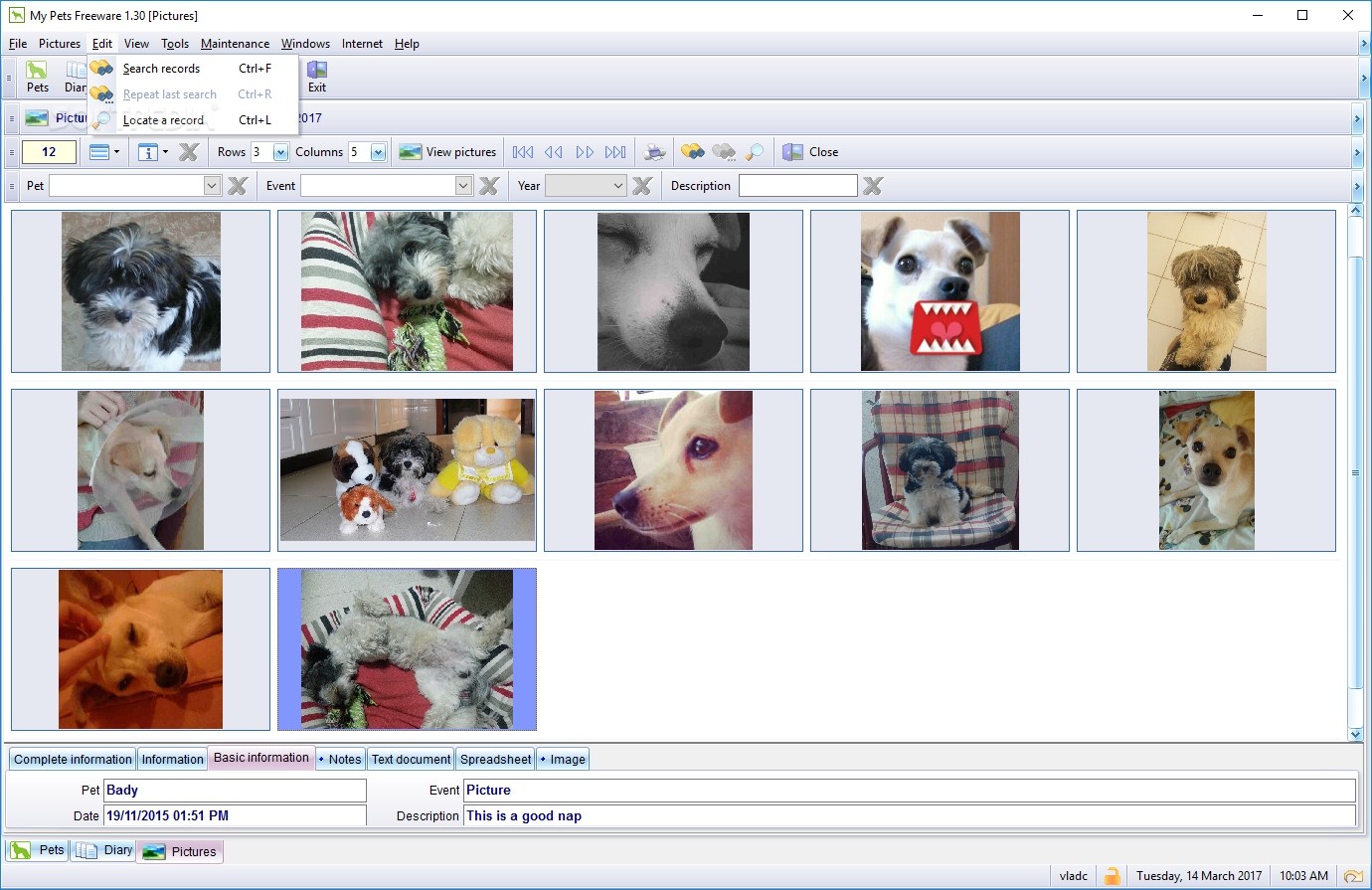Choose Search records from Edit menu
Viewport: 1372px width, 890px height.
(193, 69)
